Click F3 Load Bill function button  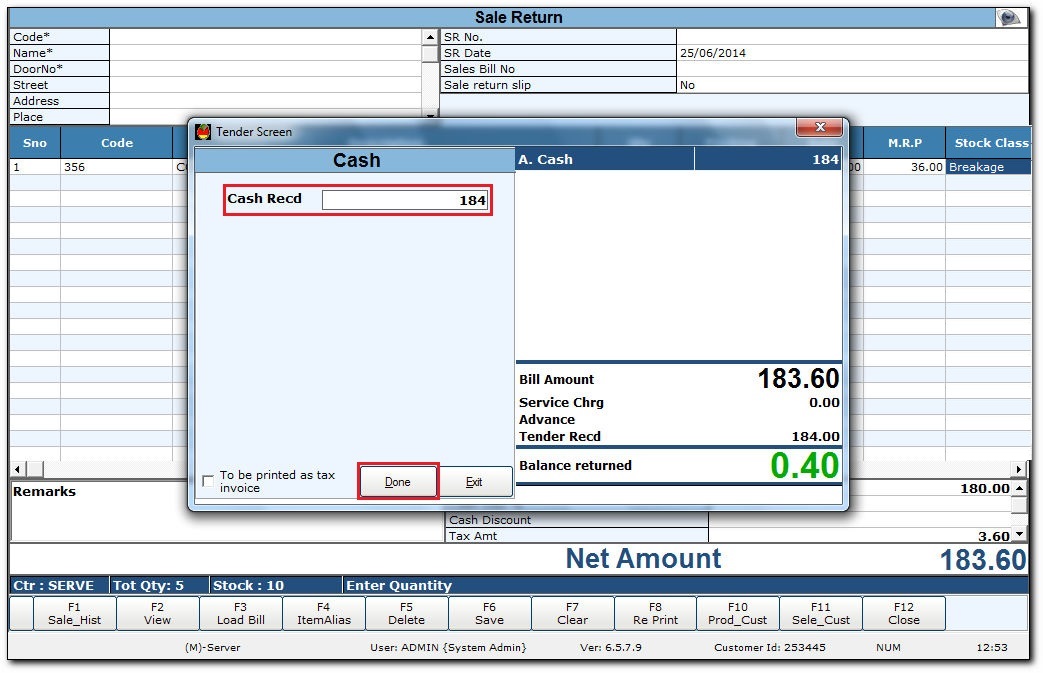point(241,613)
